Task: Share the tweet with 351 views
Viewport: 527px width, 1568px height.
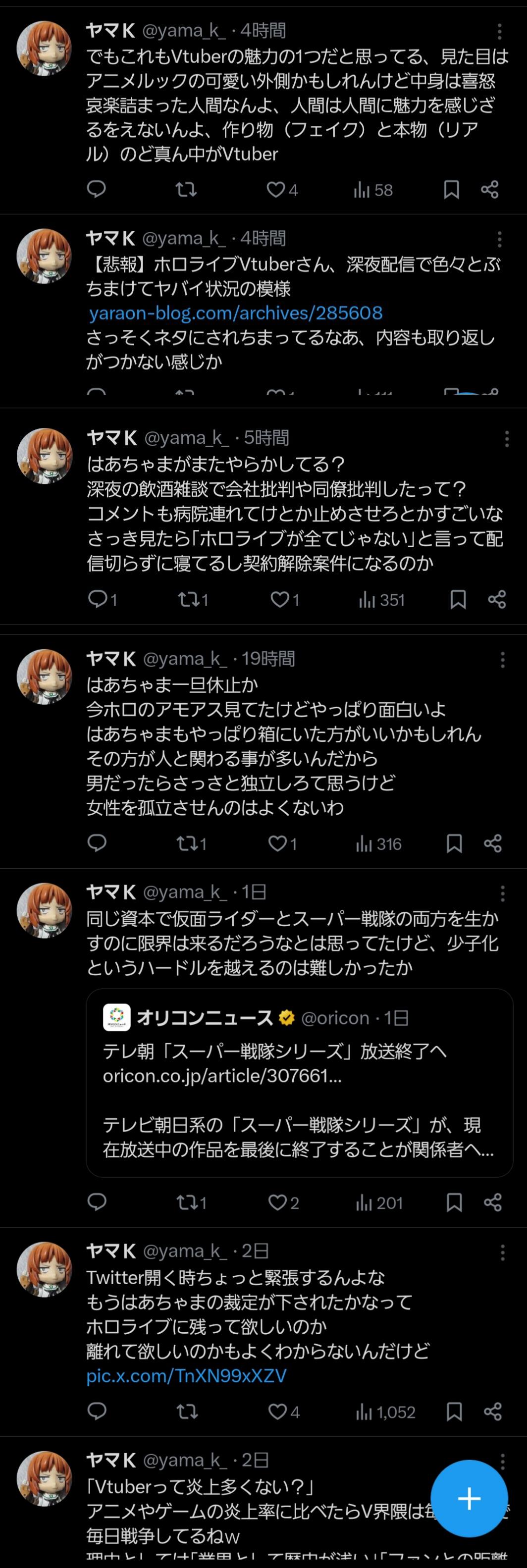Action: tap(497, 600)
